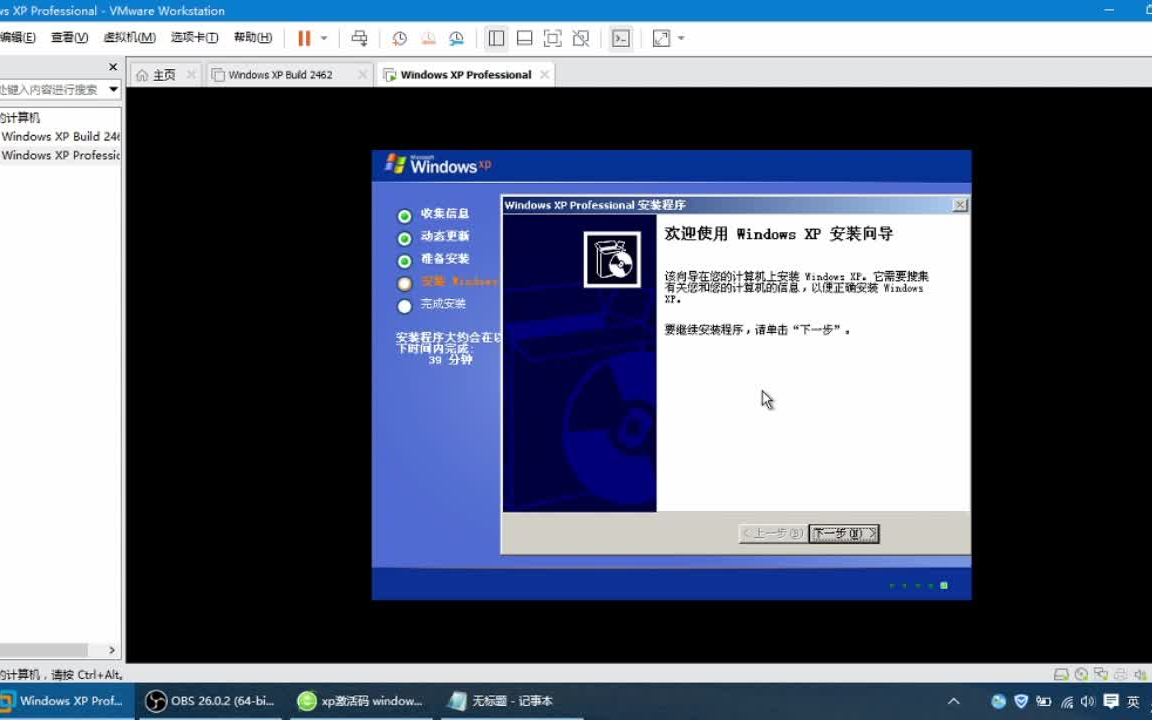Expand the library search dropdown arrow

pos(113,90)
